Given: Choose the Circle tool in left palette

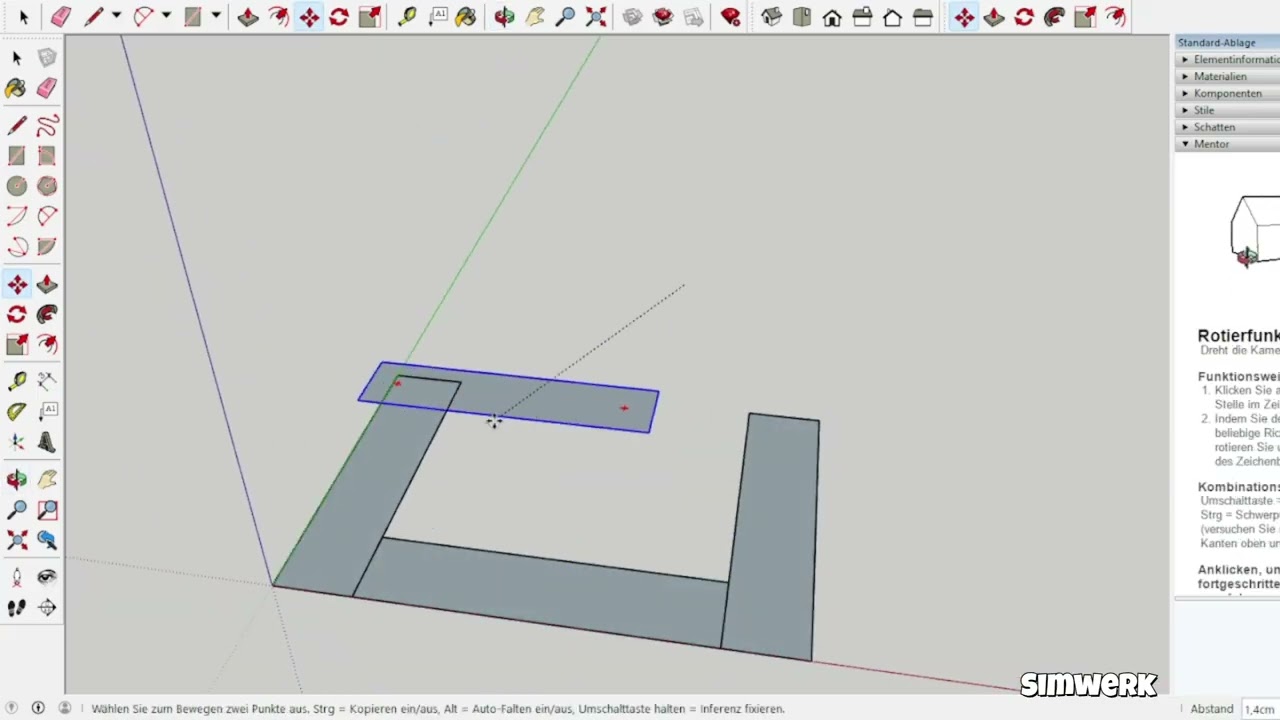Looking at the screenshot, I should click(17, 186).
